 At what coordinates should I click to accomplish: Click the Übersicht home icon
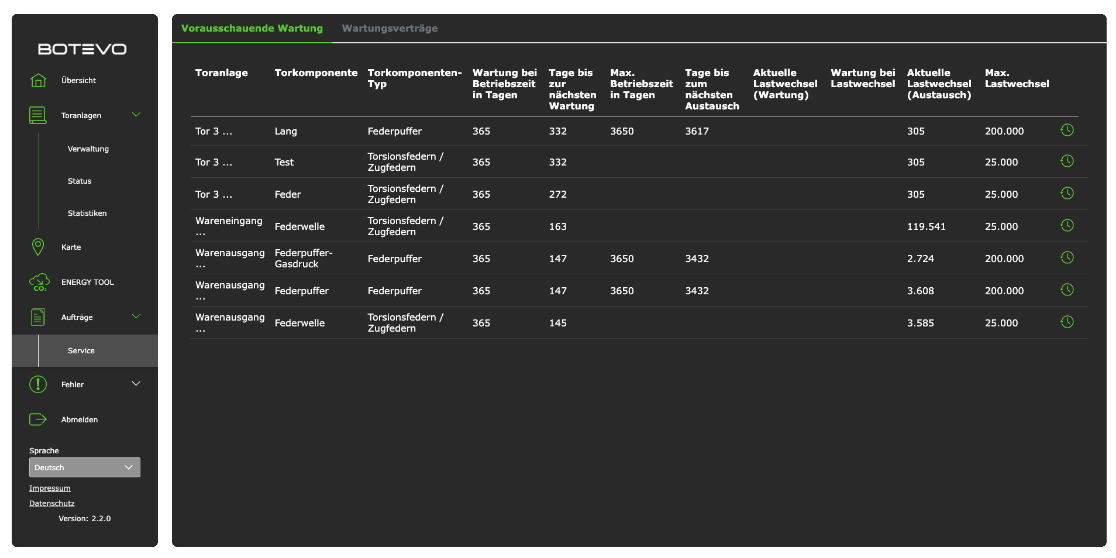pos(38,81)
